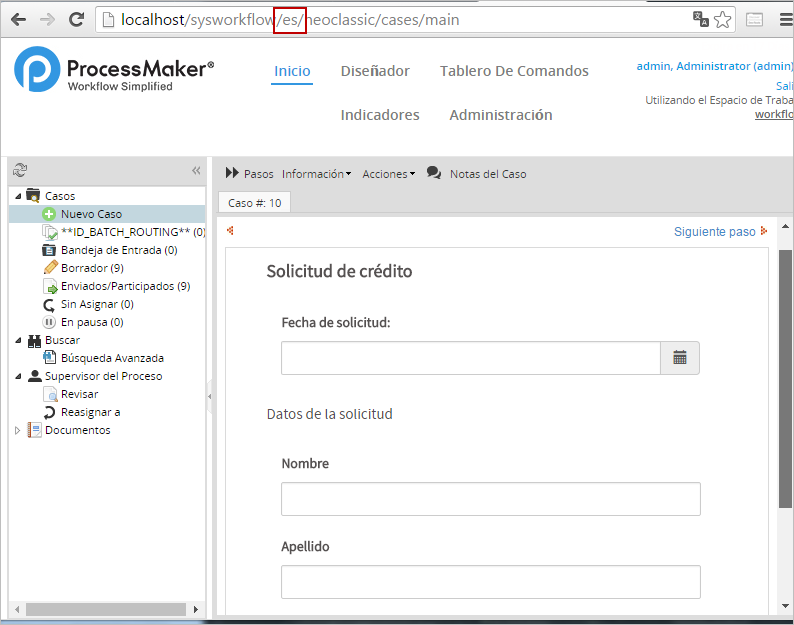
Task: Select Búsqueda Avanzada in the sidebar
Action: click(x=112, y=358)
